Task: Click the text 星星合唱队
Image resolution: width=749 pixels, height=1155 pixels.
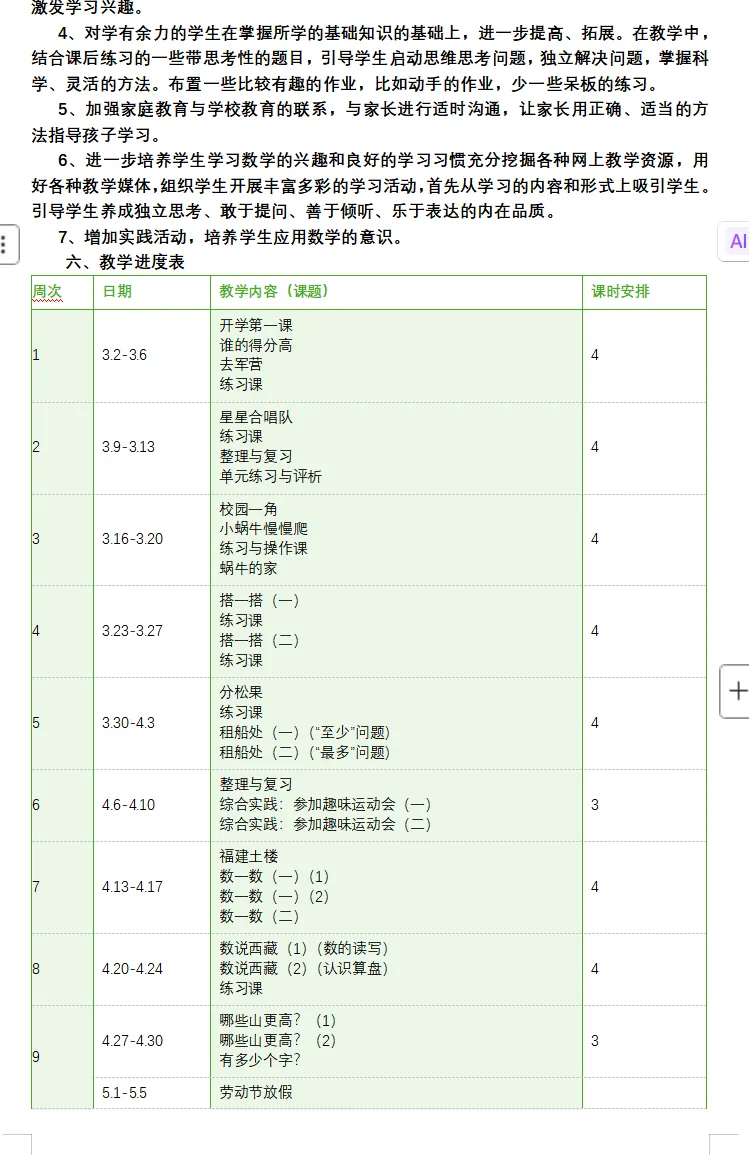Action: 256,418
